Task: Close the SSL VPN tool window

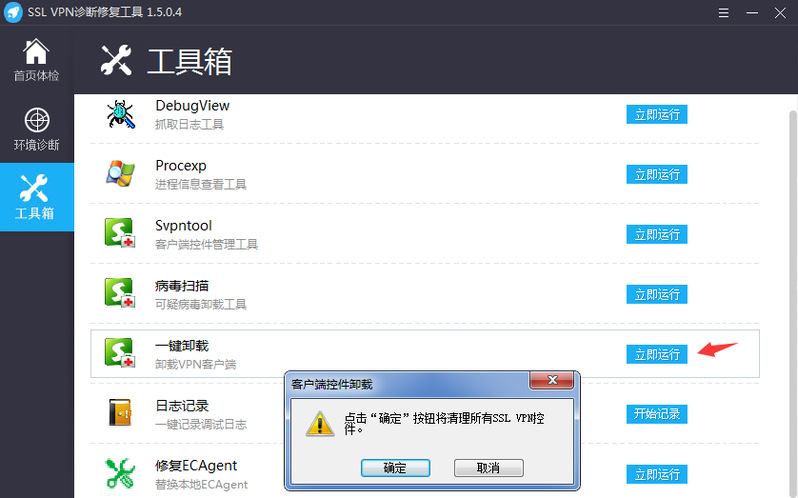Action: pyautogui.click(x=780, y=13)
